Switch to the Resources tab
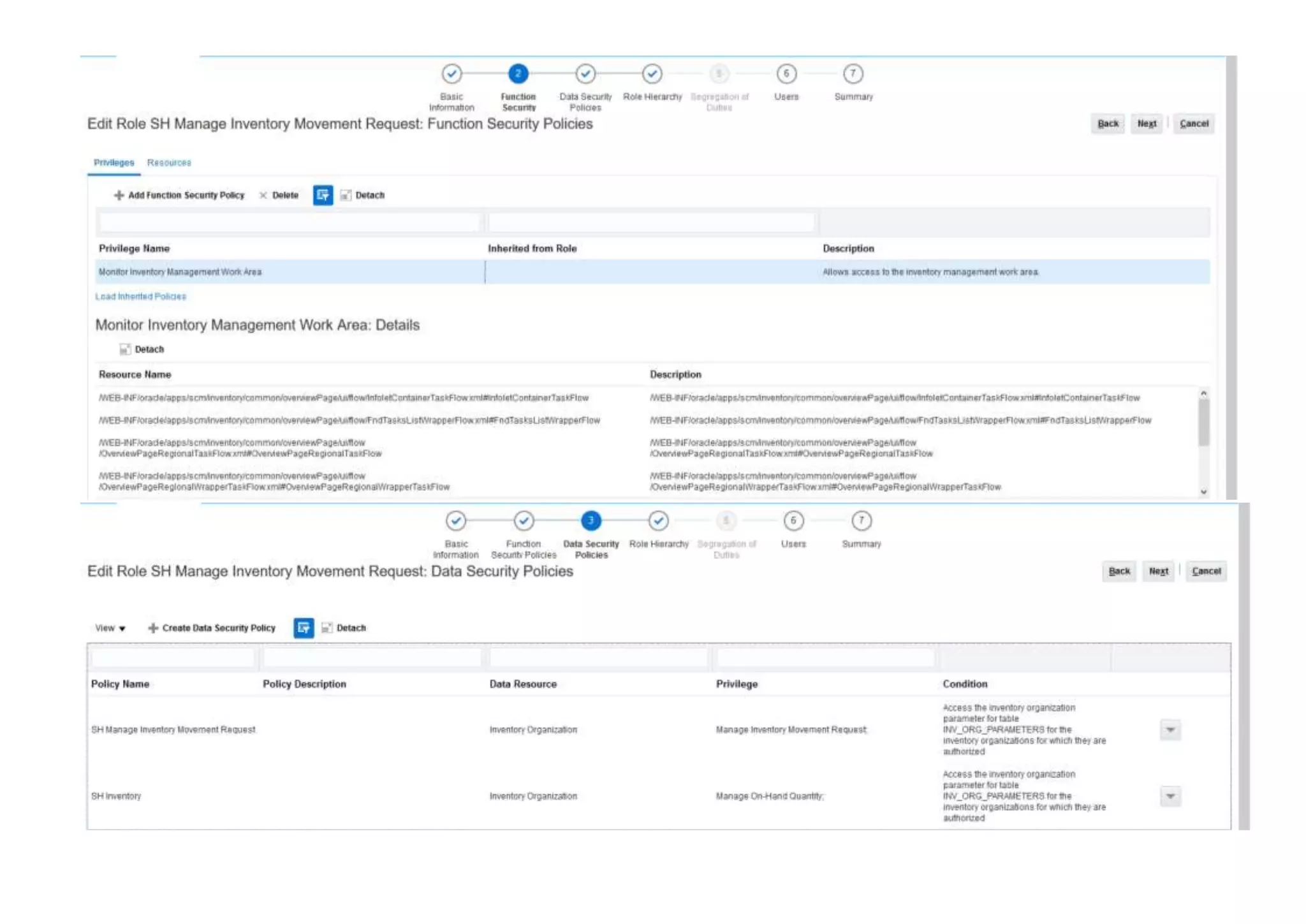 click(x=169, y=163)
